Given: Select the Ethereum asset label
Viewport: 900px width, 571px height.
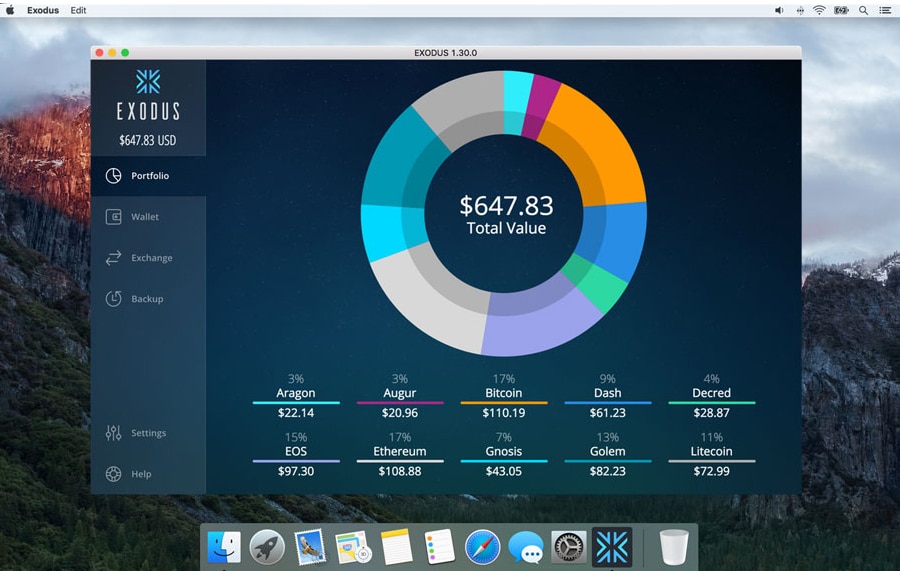Looking at the screenshot, I should [x=400, y=451].
